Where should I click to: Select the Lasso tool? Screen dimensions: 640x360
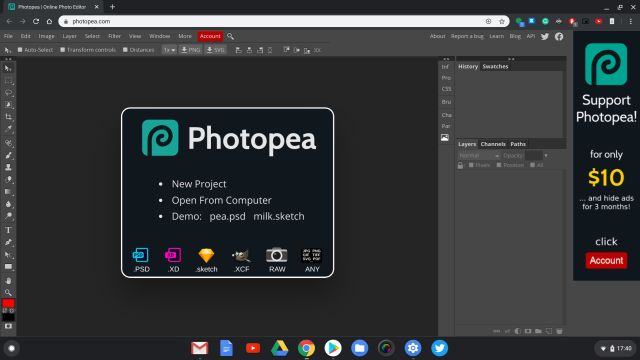click(8, 93)
